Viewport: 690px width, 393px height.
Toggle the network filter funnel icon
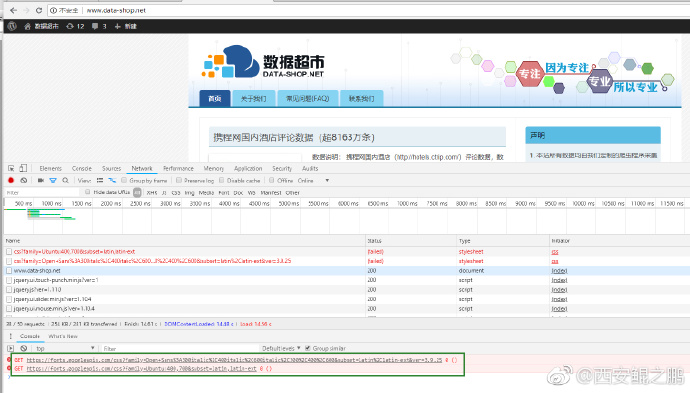pyautogui.click(x=53, y=180)
